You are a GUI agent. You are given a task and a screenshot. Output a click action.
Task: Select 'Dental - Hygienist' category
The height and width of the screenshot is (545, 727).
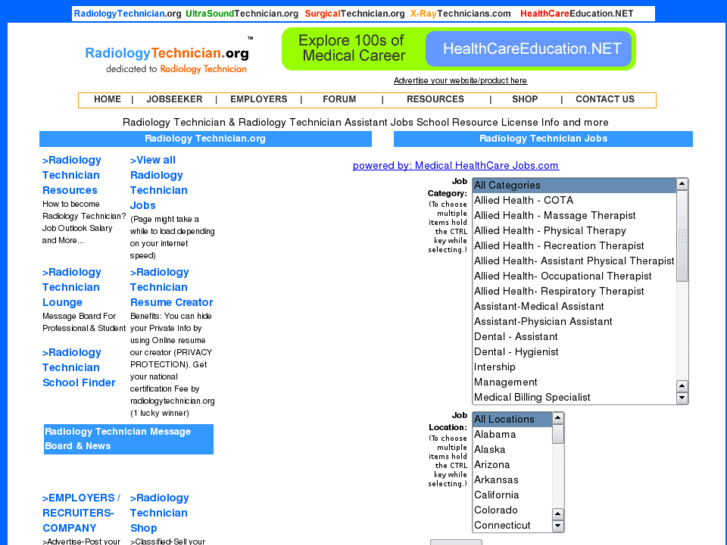[x=574, y=352]
